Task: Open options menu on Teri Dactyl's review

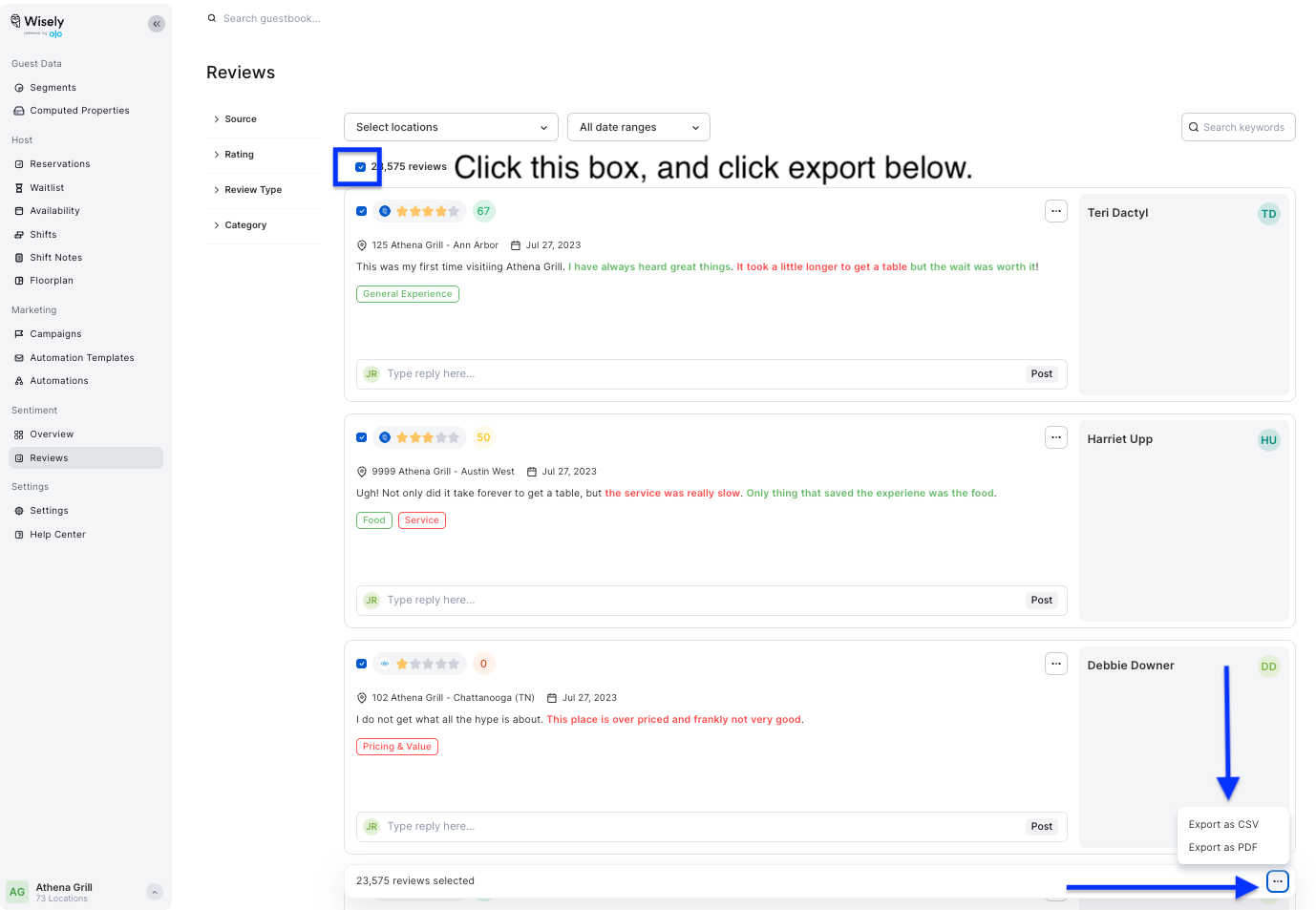Action: click(1055, 211)
